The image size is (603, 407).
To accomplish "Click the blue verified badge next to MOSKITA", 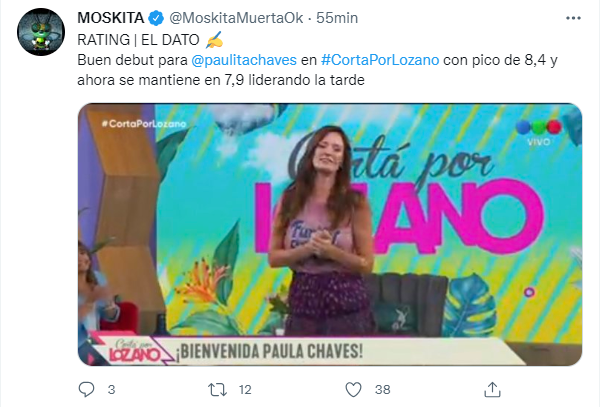I will (x=156, y=18).
